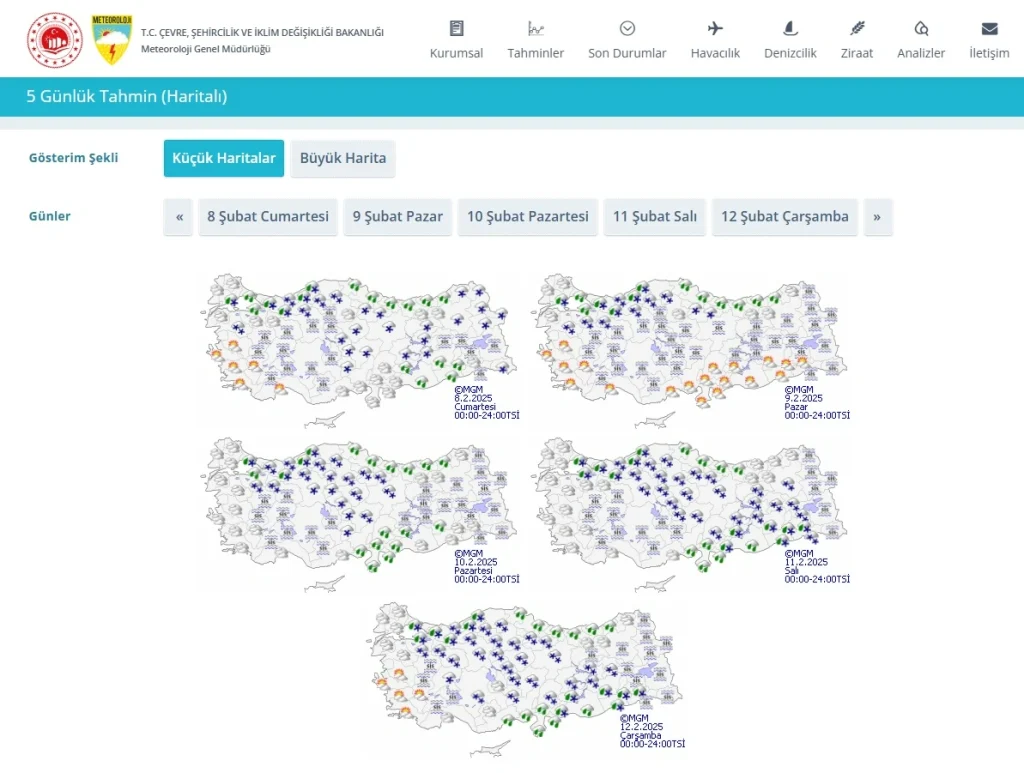
Task: Select the Havacılık airplane icon
Action: coord(715,29)
